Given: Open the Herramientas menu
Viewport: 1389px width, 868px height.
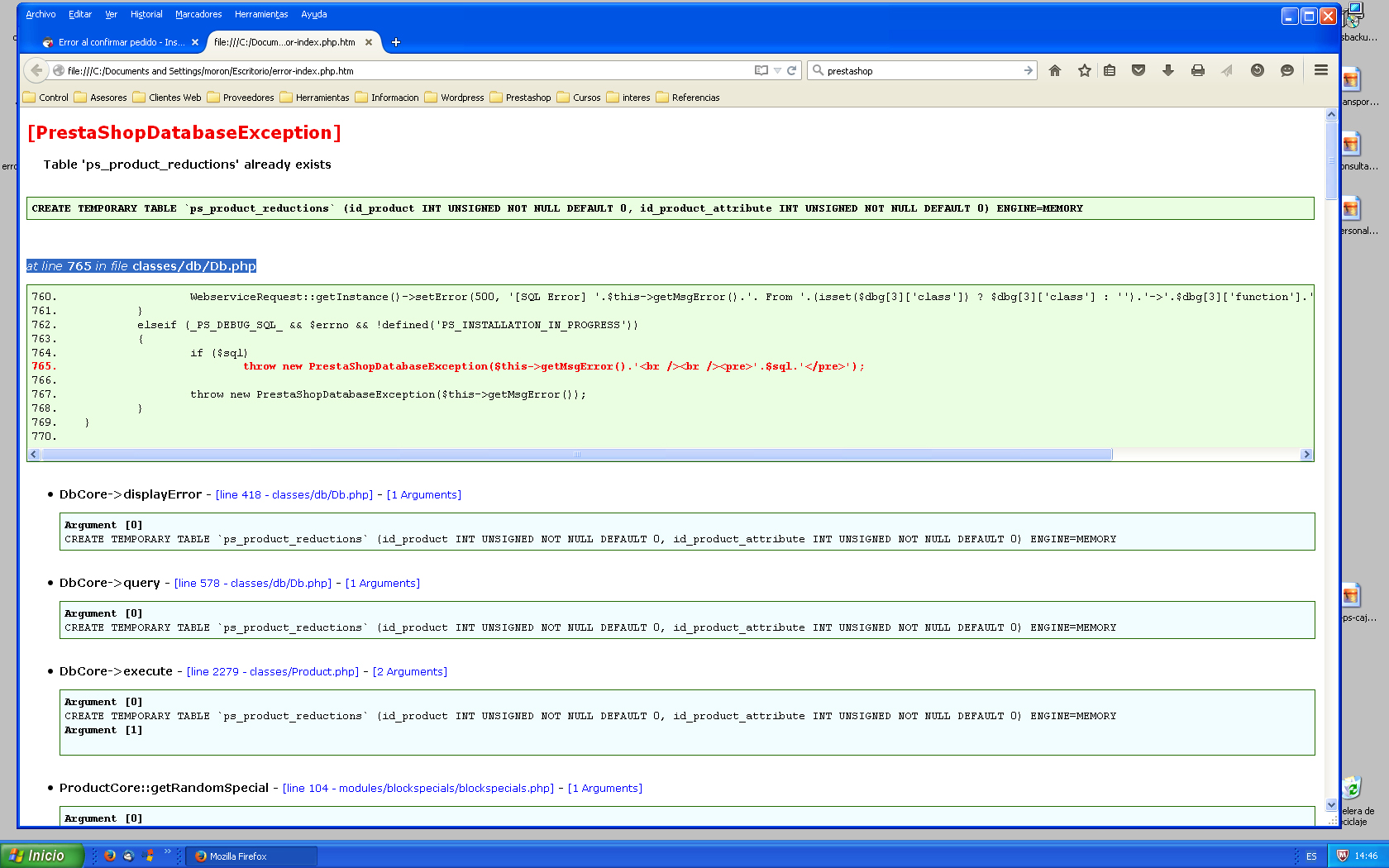Looking at the screenshot, I should pyautogui.click(x=261, y=14).
